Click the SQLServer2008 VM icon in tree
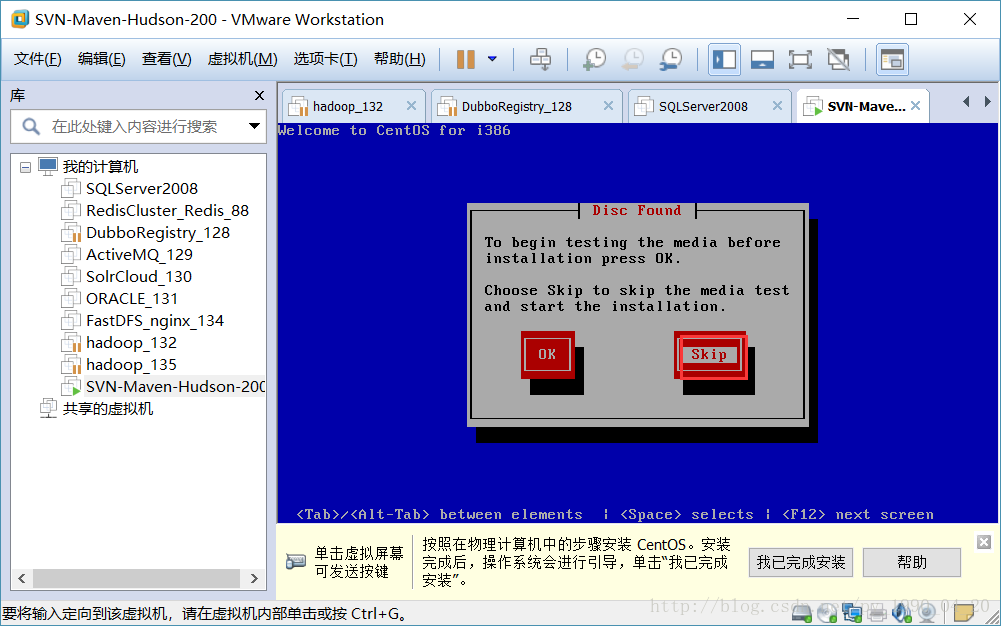The image size is (1001, 626). (x=71, y=189)
